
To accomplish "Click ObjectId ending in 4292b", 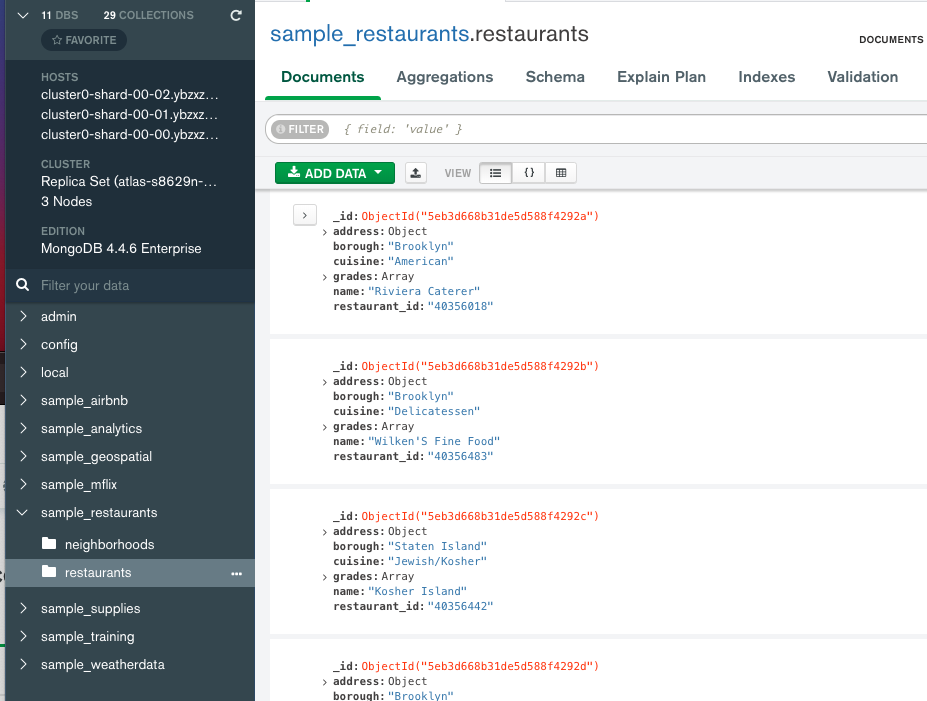I will pos(480,366).
